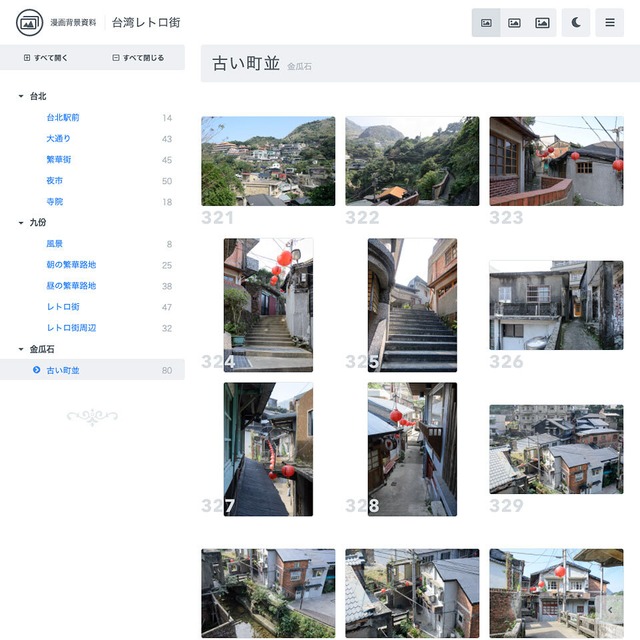The height and width of the screenshot is (640, 640).
Task: Click the 金瓜石 subtitle in heading
Action: [x=299, y=67]
